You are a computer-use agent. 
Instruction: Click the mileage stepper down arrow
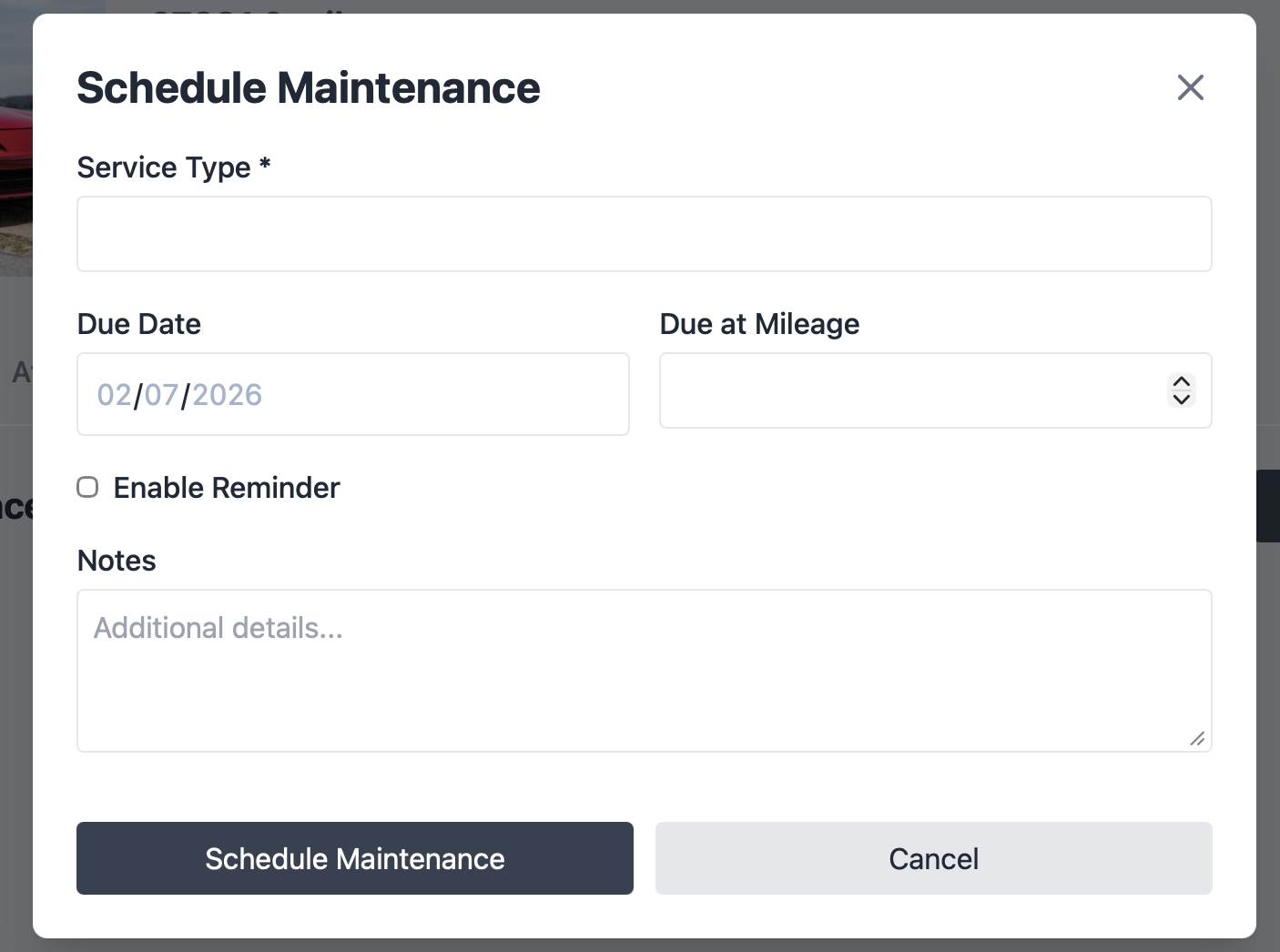[x=1180, y=400]
